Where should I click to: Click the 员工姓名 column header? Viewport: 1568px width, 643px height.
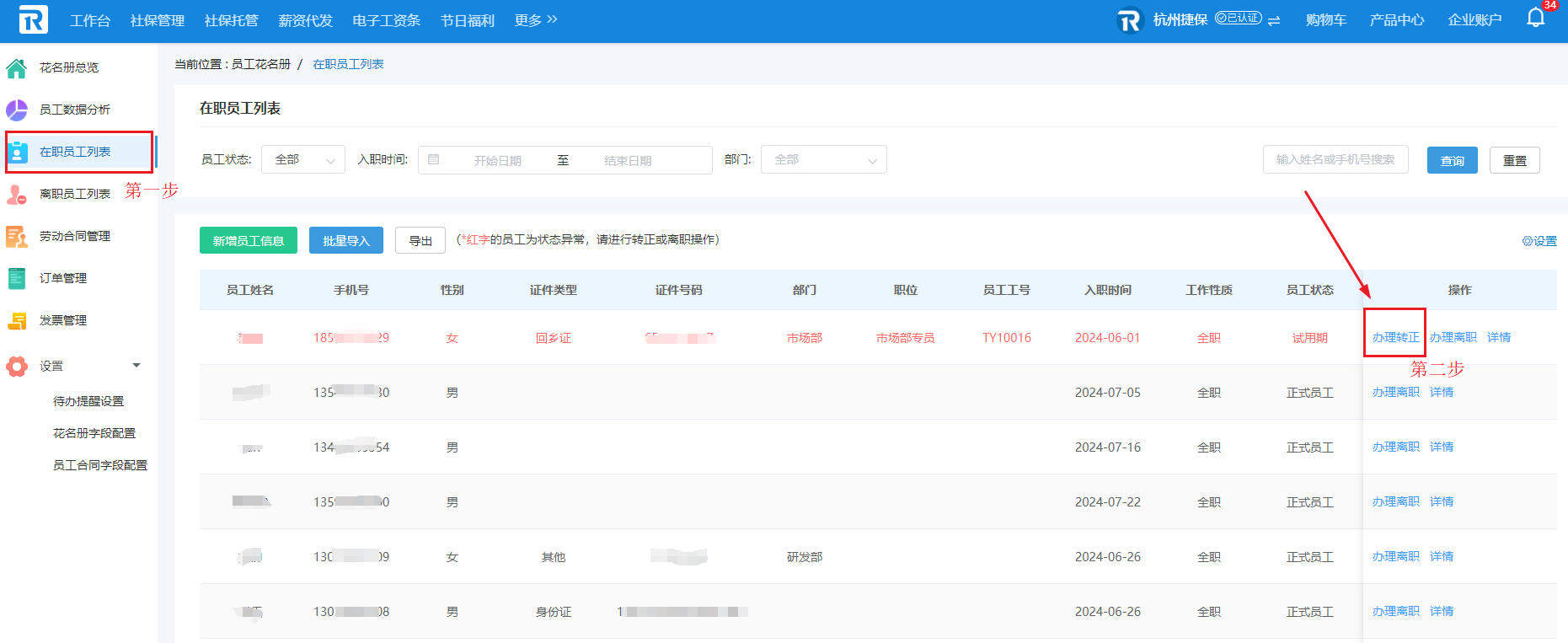coord(250,290)
